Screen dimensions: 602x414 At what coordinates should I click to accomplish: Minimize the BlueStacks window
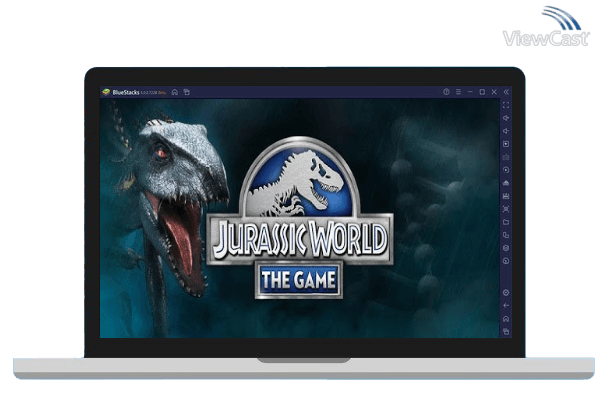tap(470, 92)
